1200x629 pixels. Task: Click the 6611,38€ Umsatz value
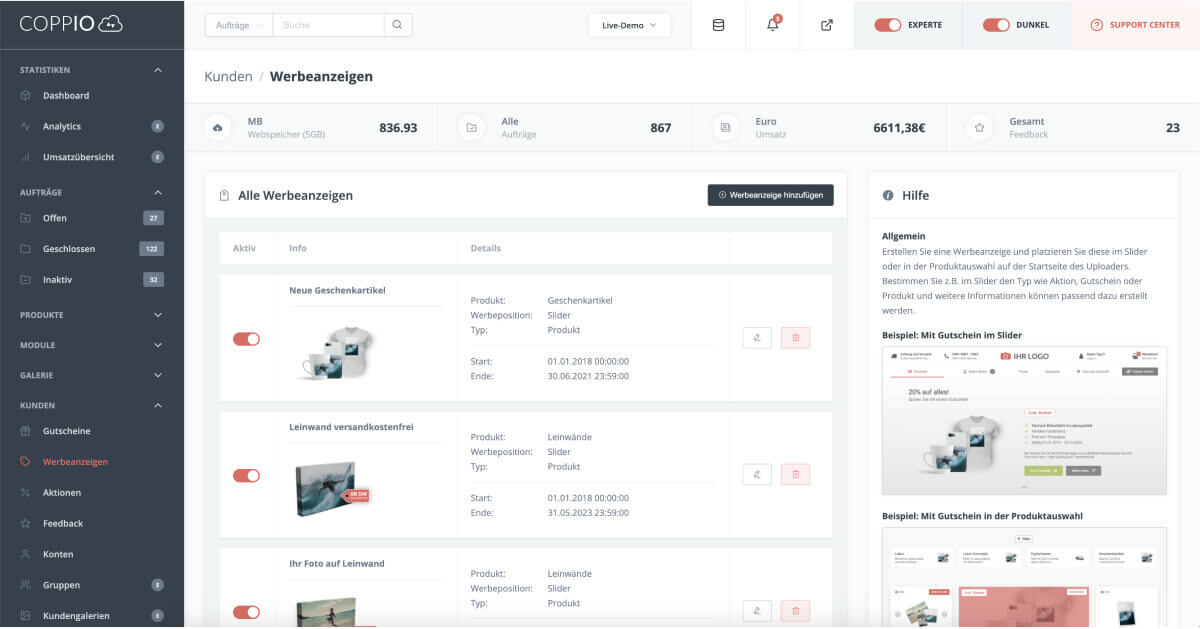tap(899, 128)
